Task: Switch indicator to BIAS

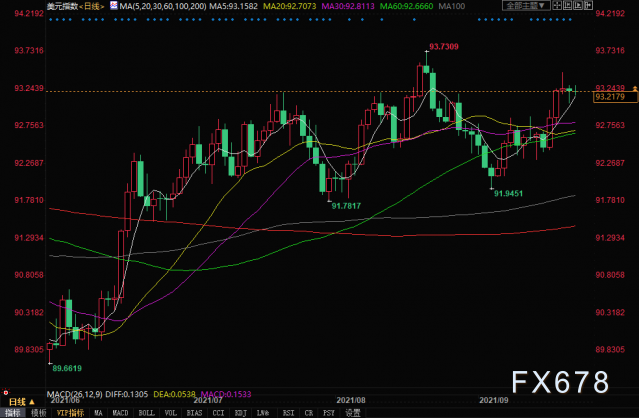Action: click(x=194, y=413)
